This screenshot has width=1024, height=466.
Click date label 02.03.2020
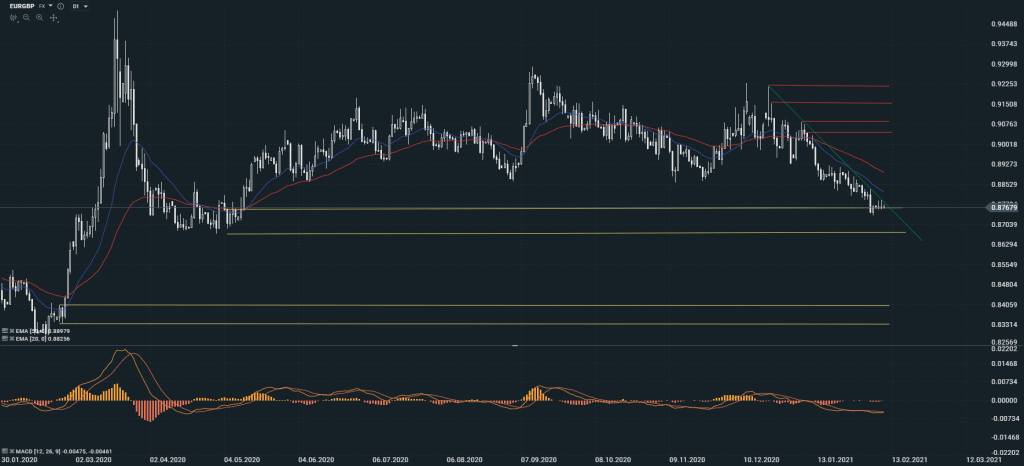click(x=94, y=459)
